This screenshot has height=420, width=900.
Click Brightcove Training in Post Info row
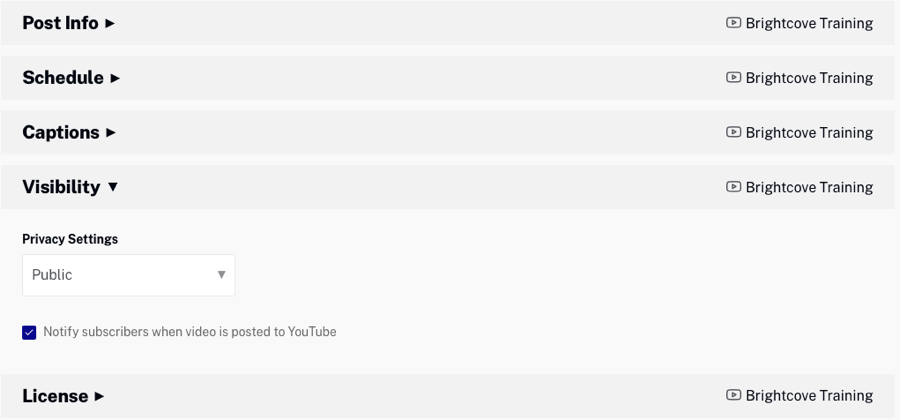click(x=809, y=23)
